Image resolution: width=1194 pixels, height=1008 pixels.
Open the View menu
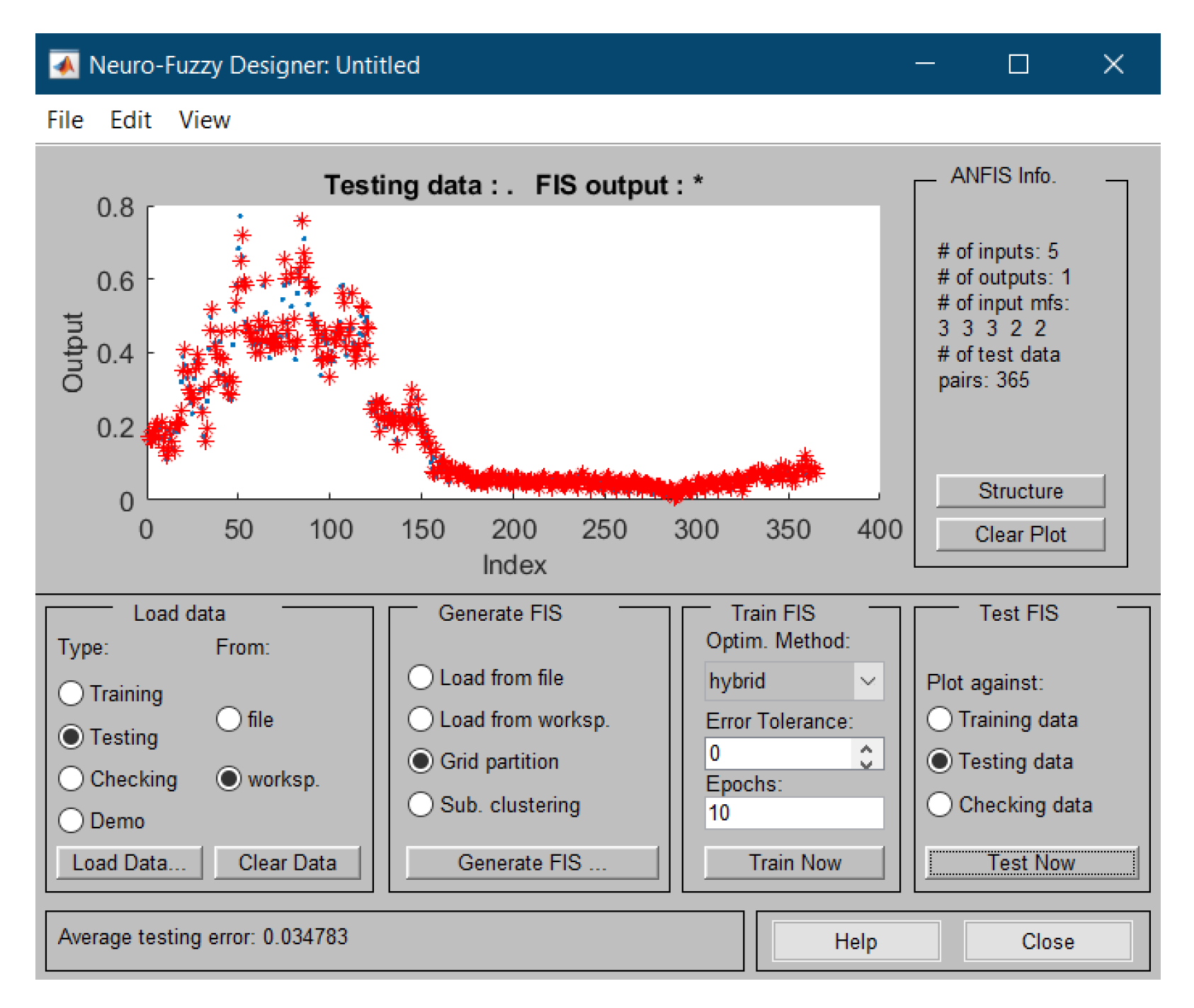click(x=204, y=120)
